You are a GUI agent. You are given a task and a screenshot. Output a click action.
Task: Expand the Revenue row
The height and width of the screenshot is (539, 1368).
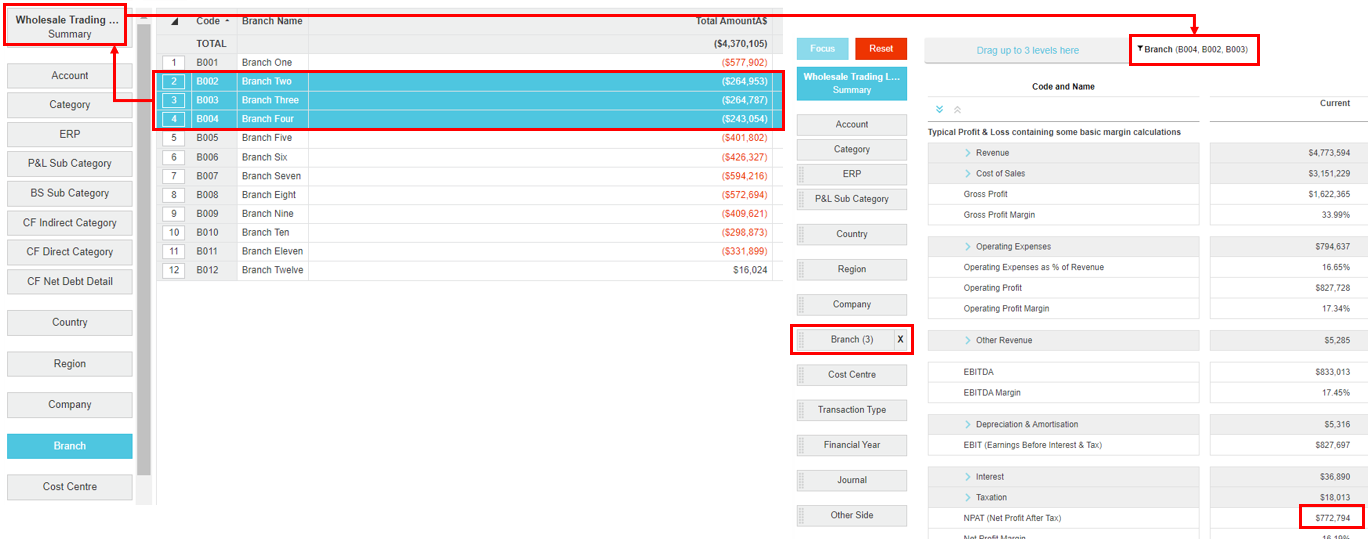click(x=968, y=153)
